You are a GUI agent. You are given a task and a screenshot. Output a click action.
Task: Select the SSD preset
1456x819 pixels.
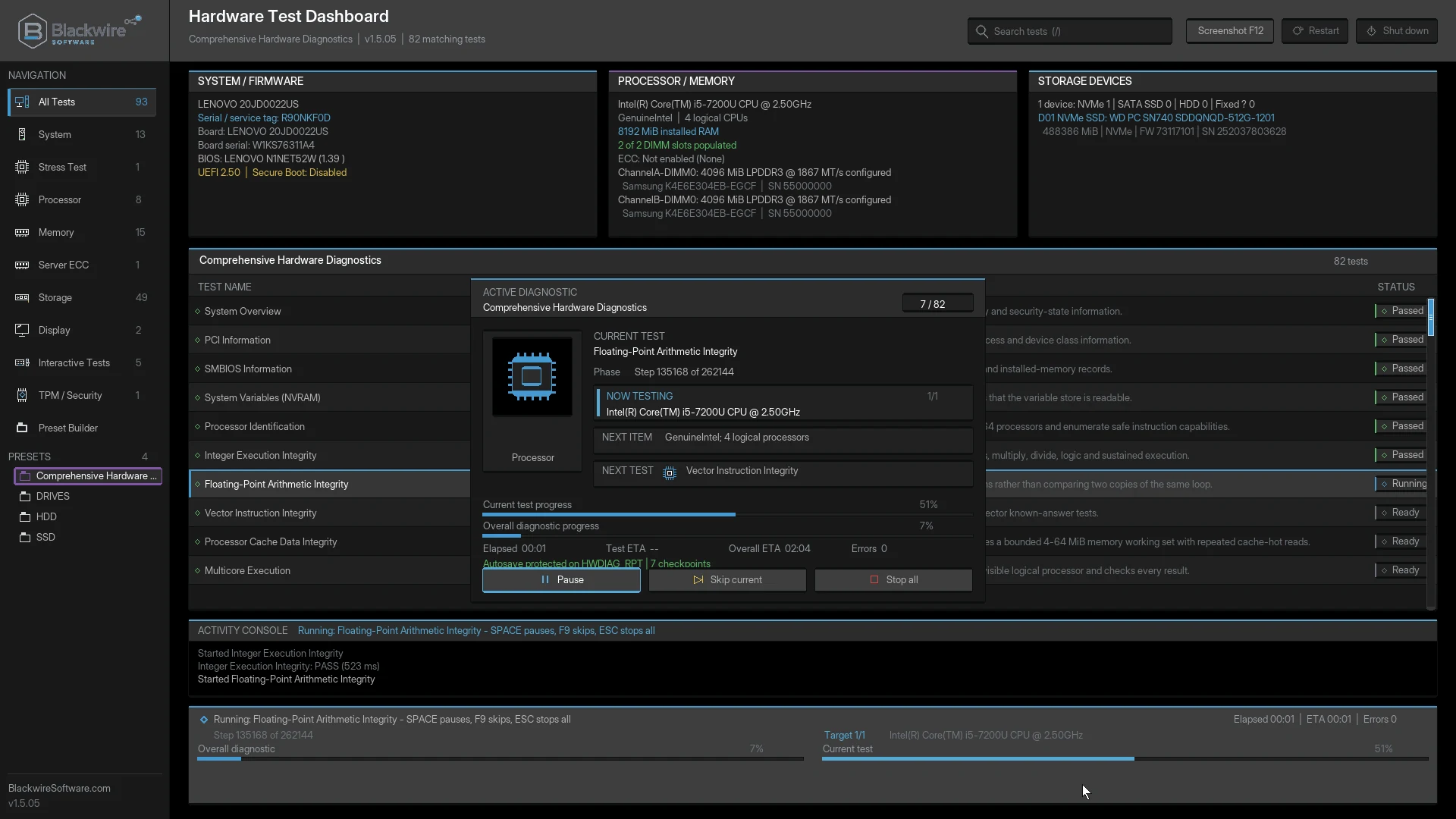[x=88, y=538]
